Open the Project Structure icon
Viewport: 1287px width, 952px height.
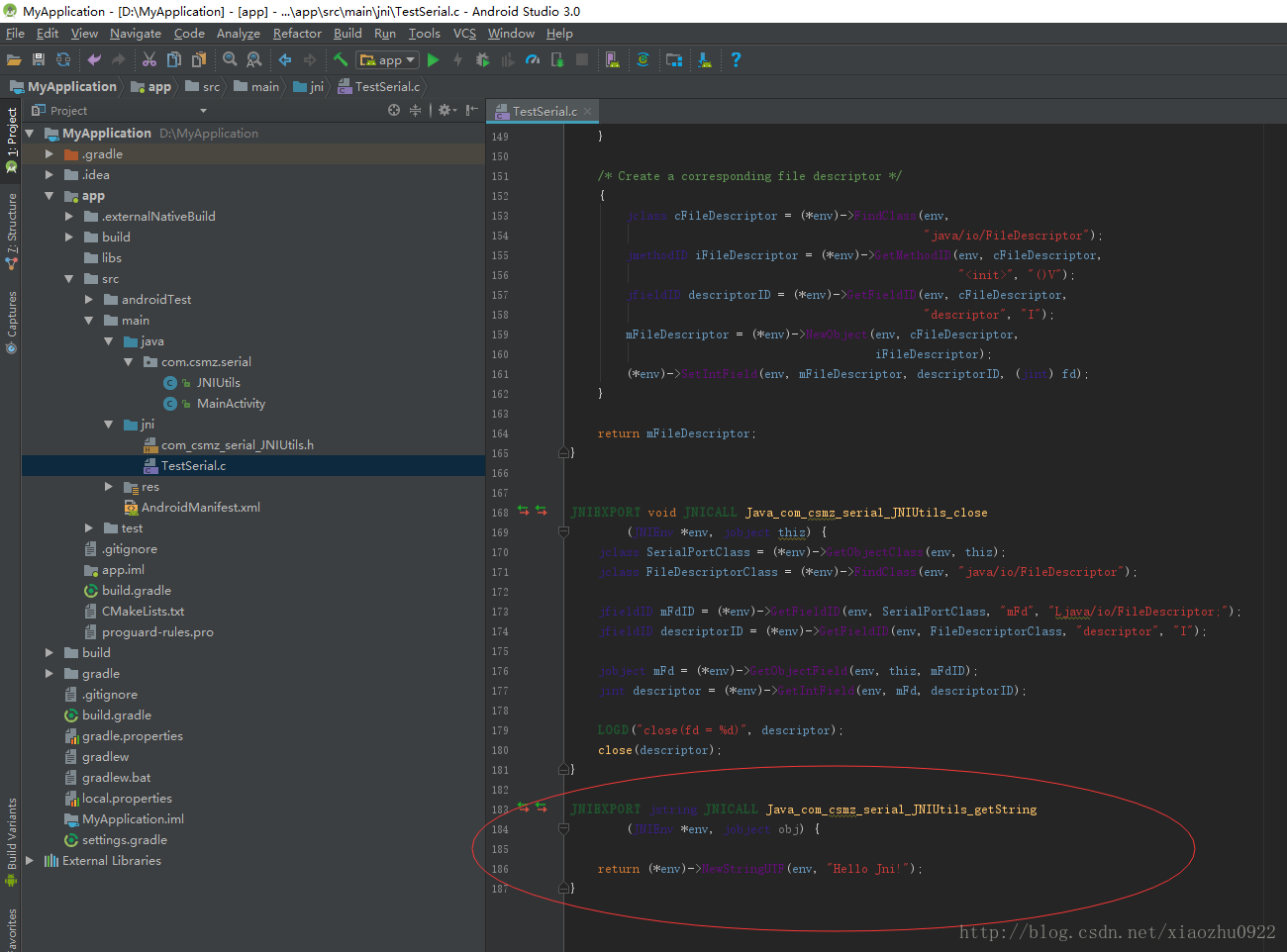[674, 60]
